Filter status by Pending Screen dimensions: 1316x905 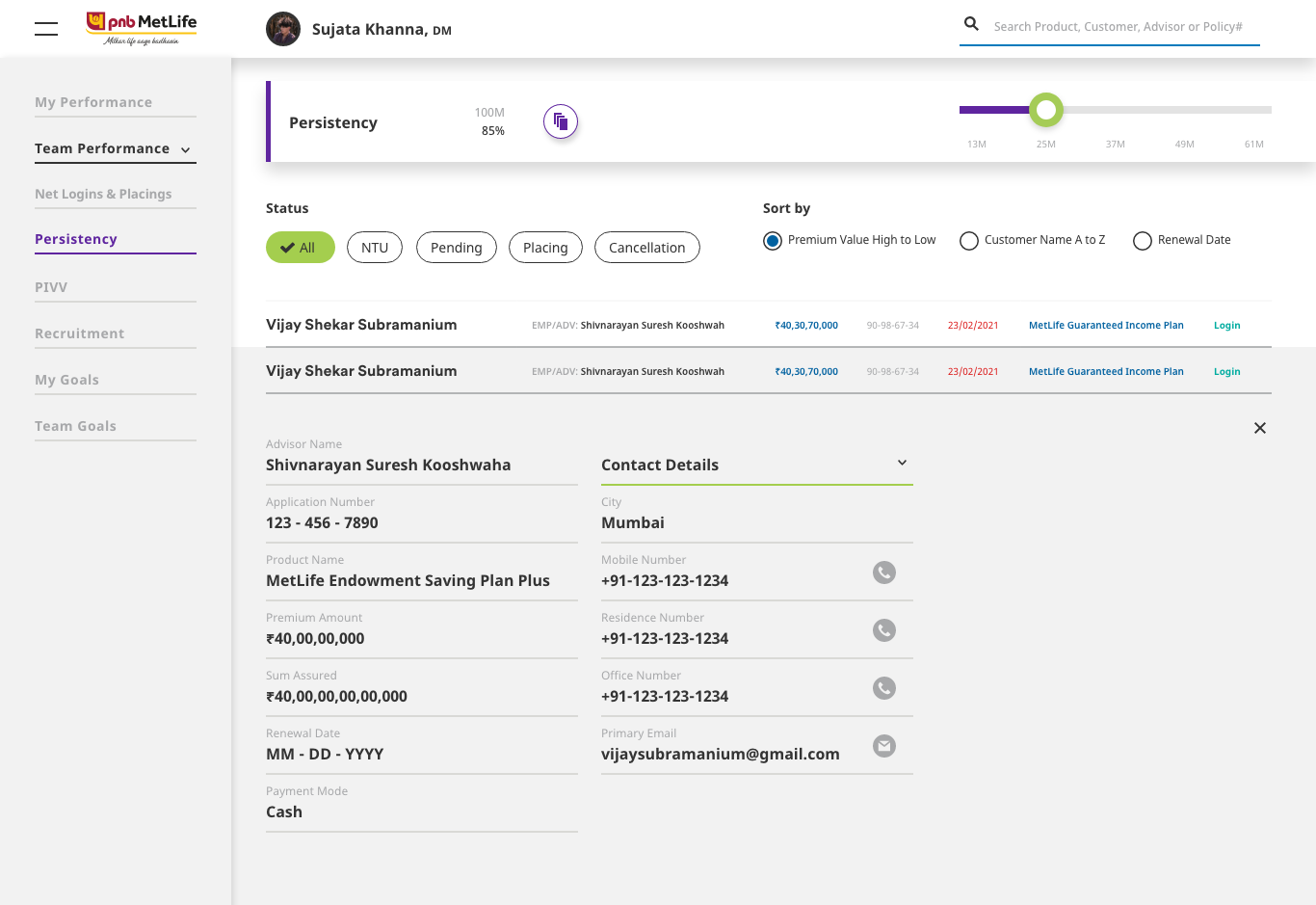(457, 247)
